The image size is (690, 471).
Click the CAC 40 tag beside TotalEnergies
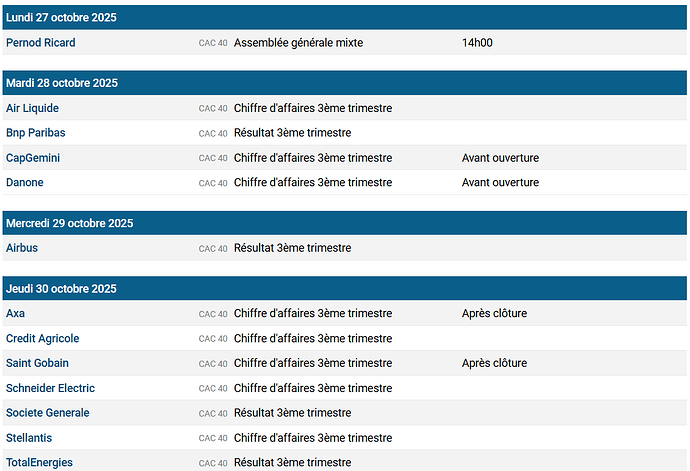(213, 463)
